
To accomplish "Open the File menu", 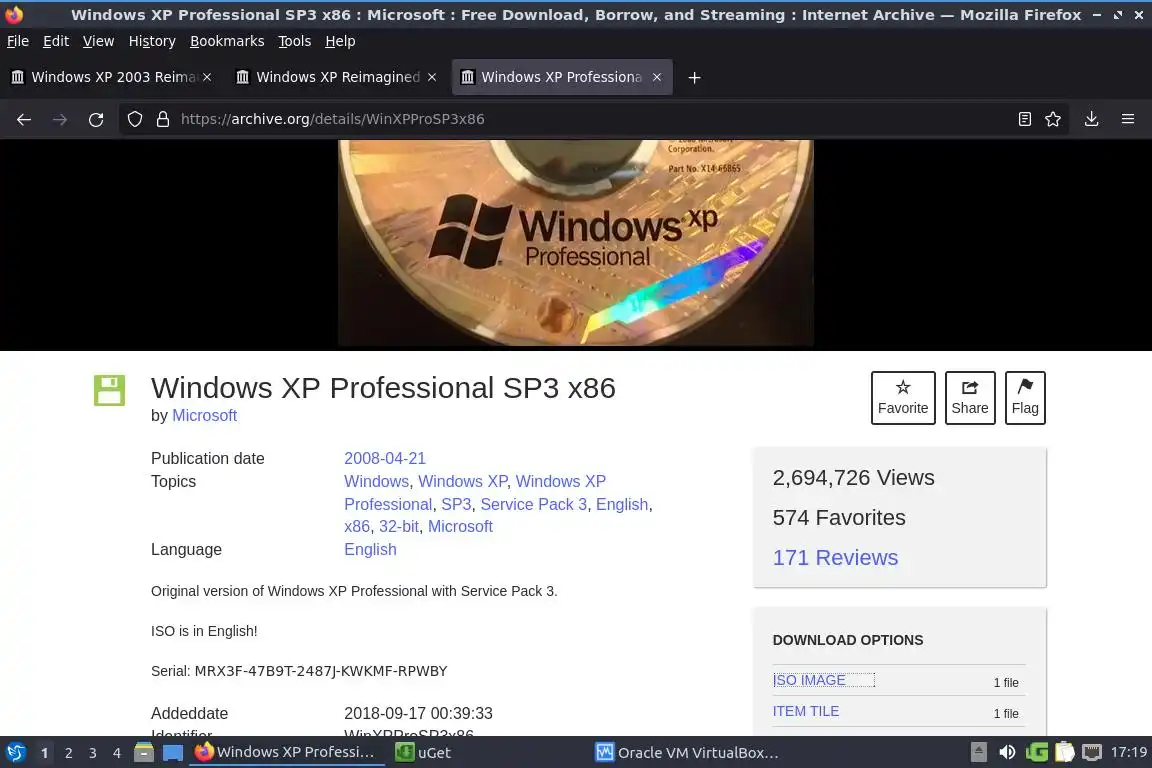I will click(x=18, y=41).
